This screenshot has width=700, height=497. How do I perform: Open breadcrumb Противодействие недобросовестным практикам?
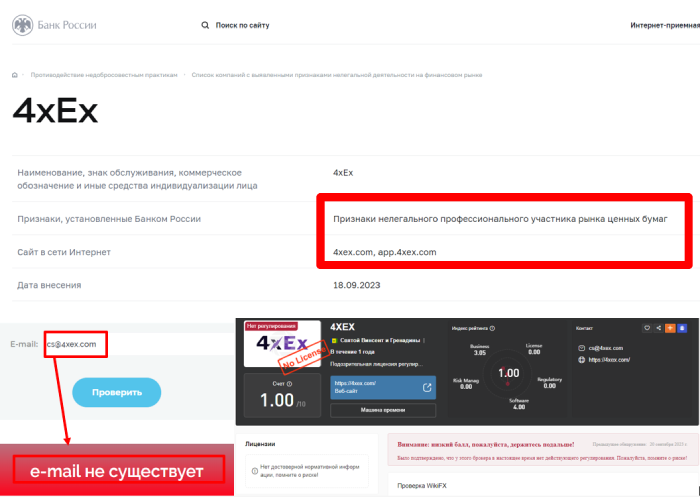coord(104,75)
